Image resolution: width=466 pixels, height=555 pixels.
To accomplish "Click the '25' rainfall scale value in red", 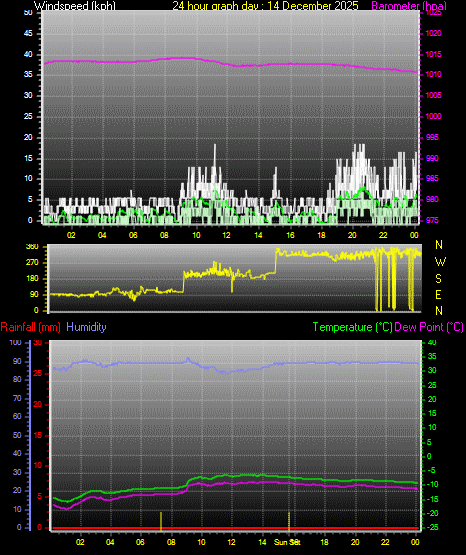I will click(38, 373).
